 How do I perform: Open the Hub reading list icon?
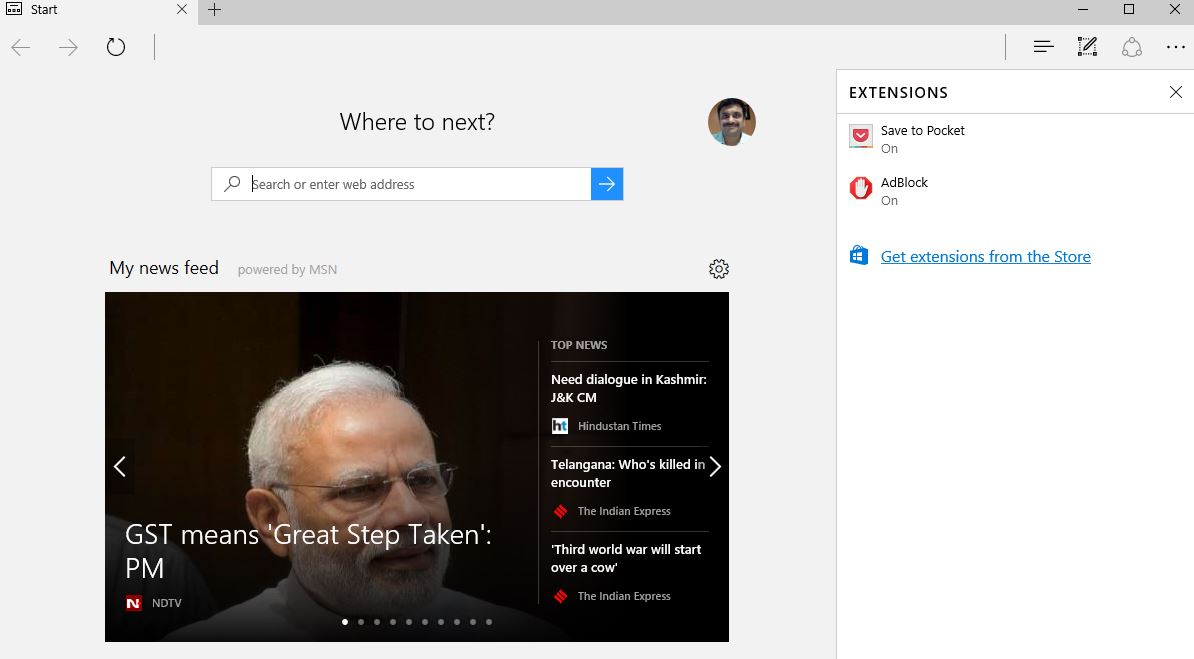(x=1043, y=47)
